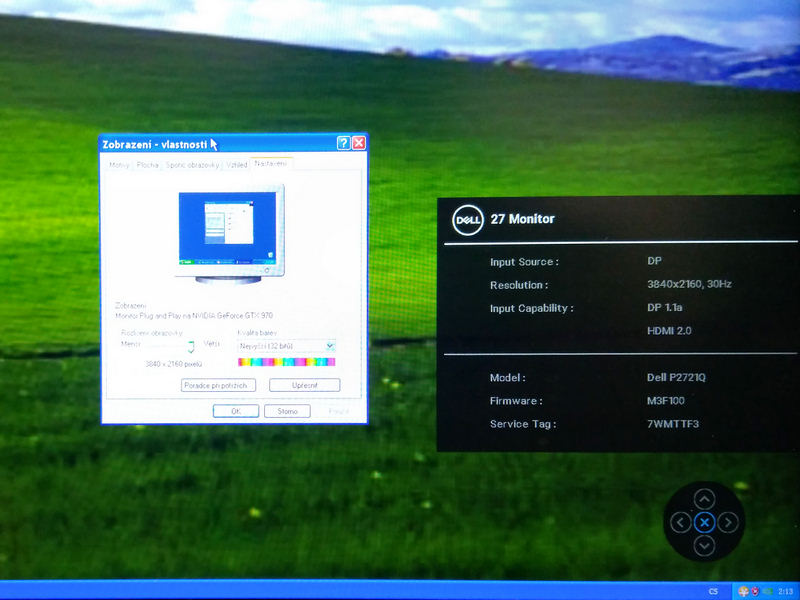Click the 27 Monitor heading in the OSD
The image size is (800, 600).
pos(522,219)
